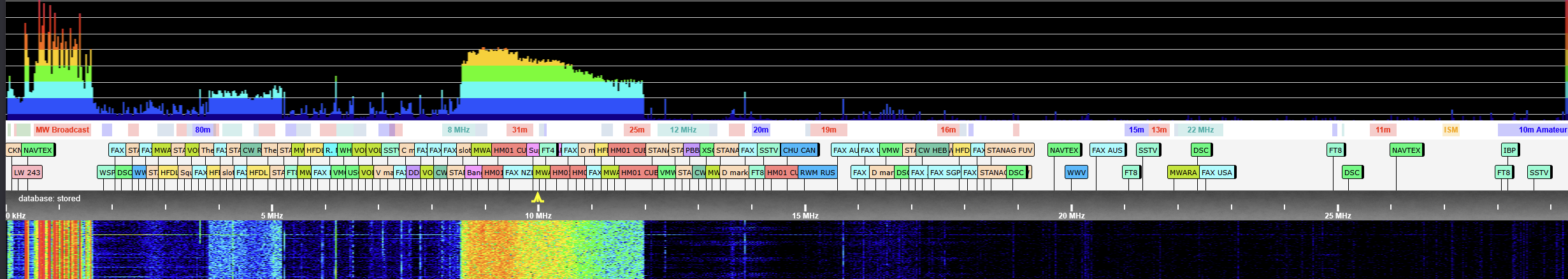Jump to the MW Broadcast band
Screen dimensions: 1568x279
62,130
